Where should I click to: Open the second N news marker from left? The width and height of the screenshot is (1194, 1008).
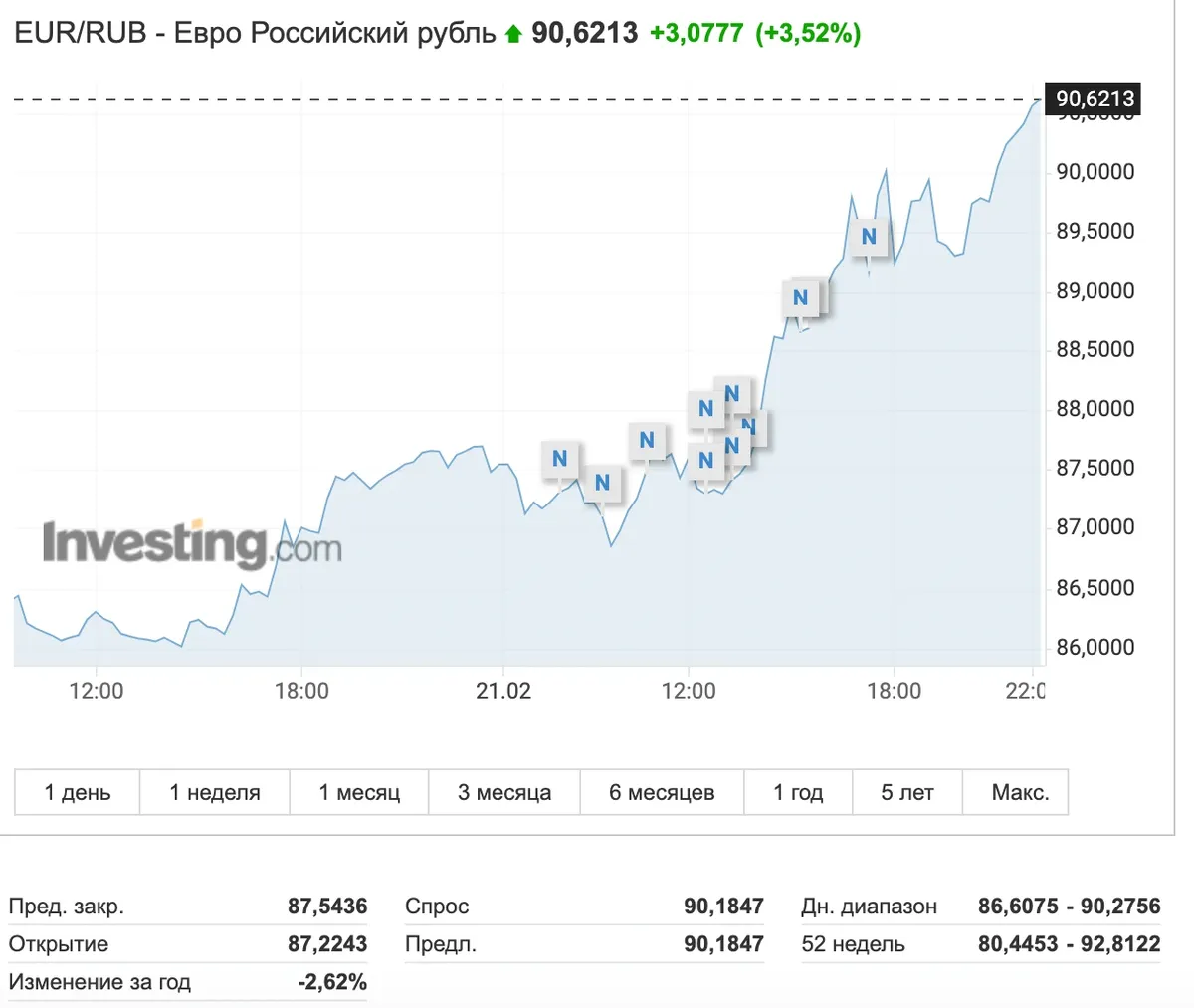602,483
